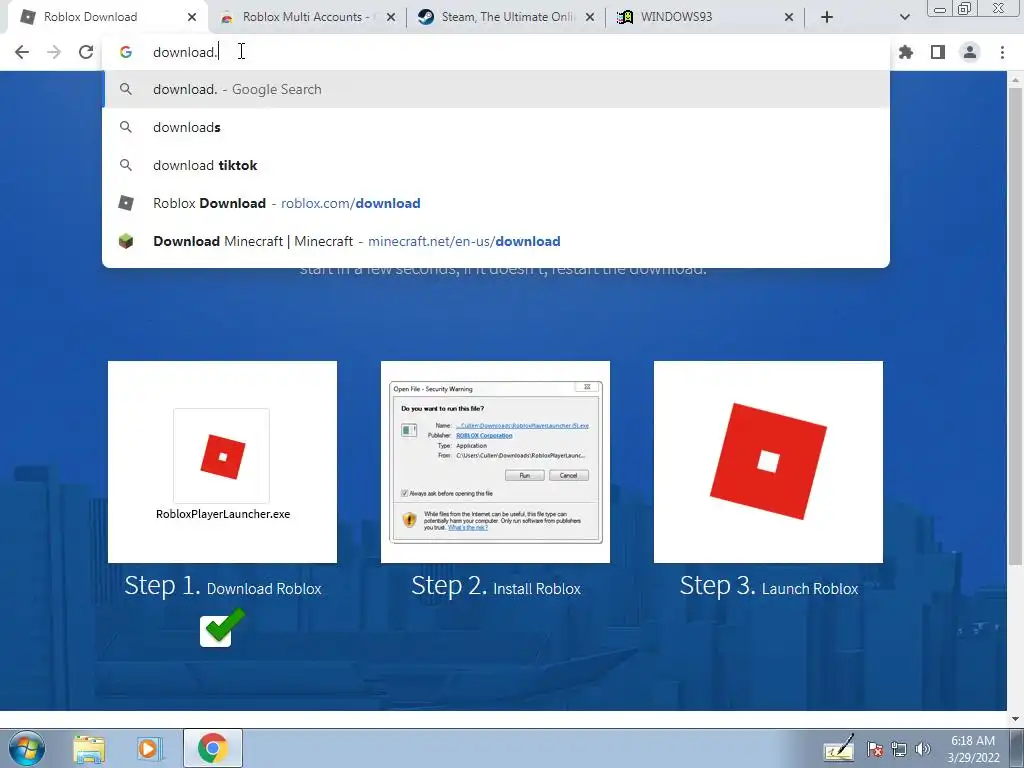1024x768 pixels.
Task: Open the Windows Start menu orb
Action: (x=27, y=748)
